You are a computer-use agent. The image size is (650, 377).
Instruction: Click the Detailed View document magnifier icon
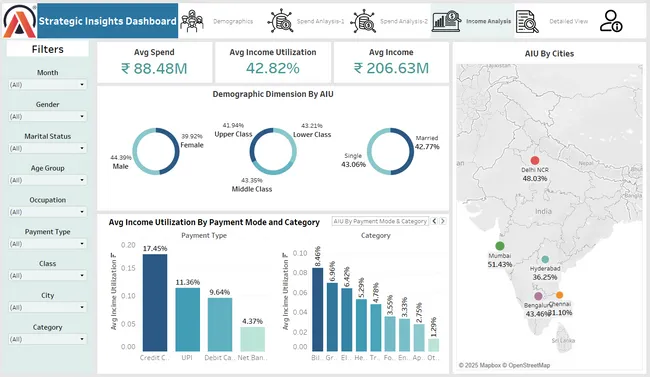click(527, 21)
